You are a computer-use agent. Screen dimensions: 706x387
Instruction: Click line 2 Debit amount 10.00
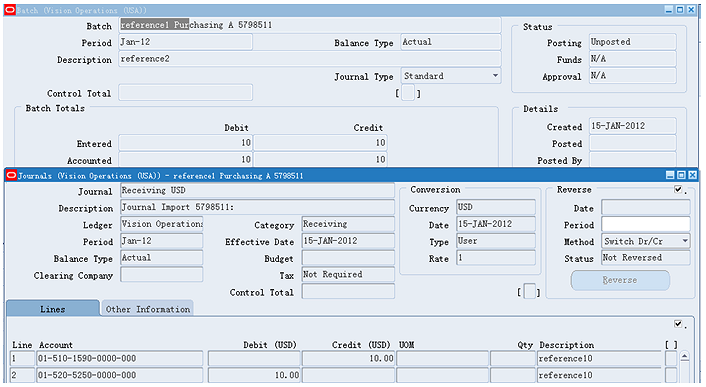[x=254, y=375]
